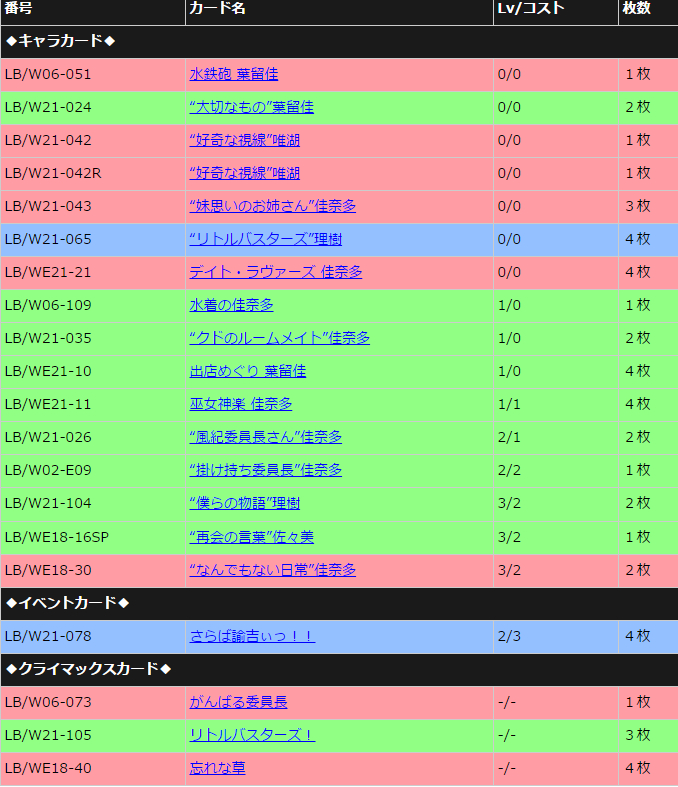Open the "風紀委員長さん"佳奈多 link
The height and width of the screenshot is (787, 678).
pyautogui.click(x=265, y=438)
